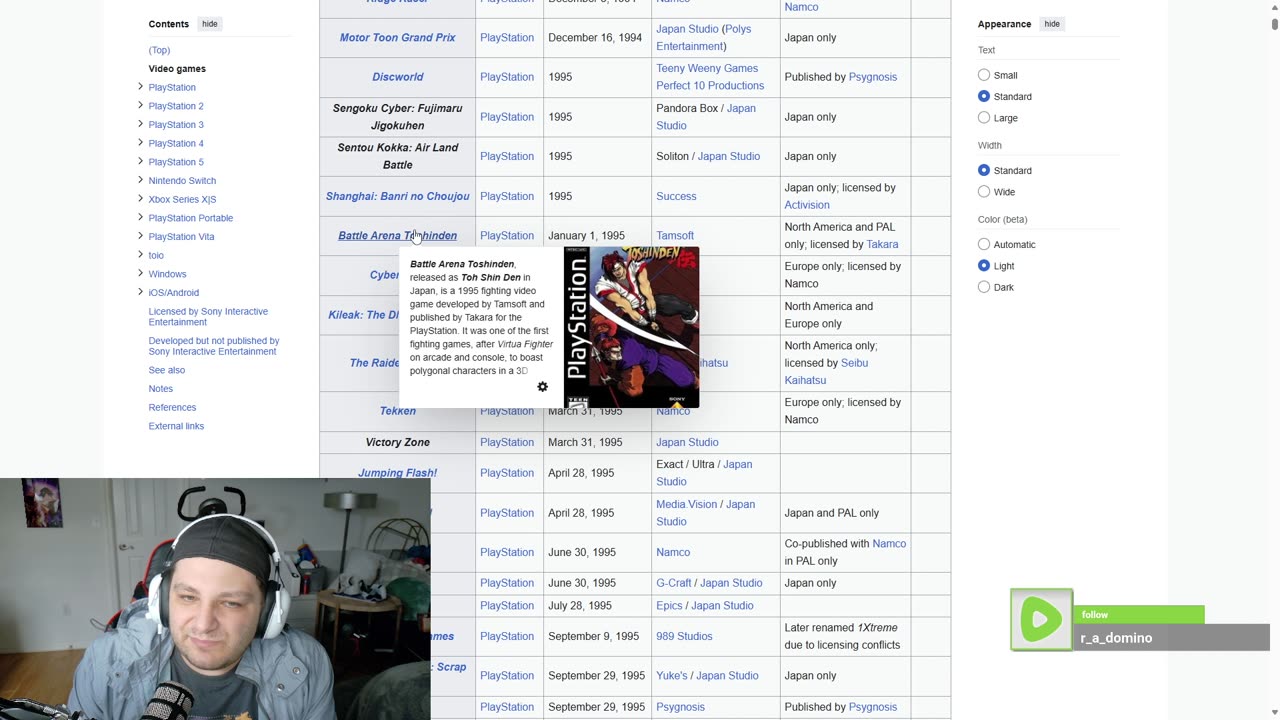The image size is (1280, 720).
Task: Expand the Xbox Series X|S contents section
Action: [140, 199]
